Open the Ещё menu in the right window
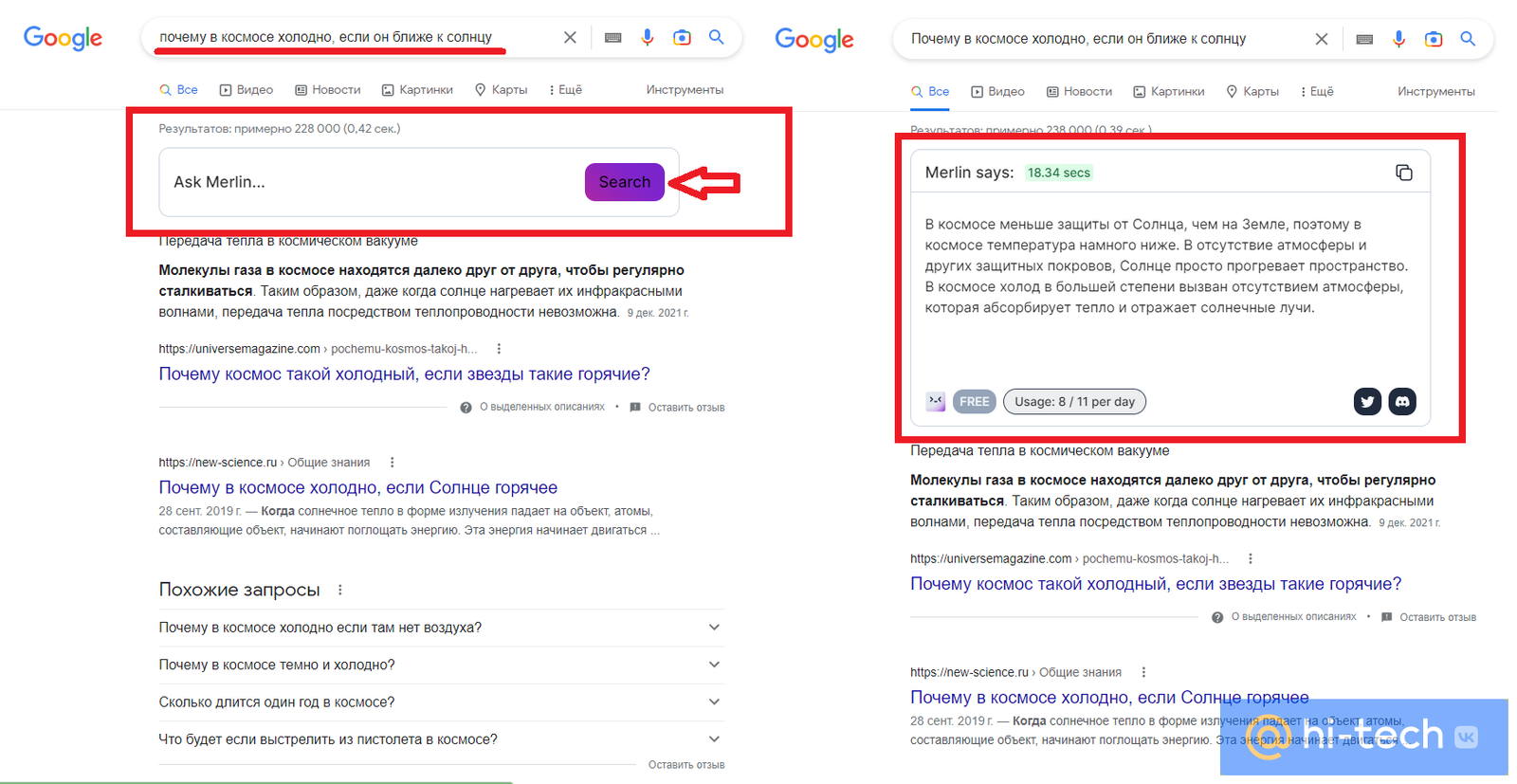The image size is (1517, 784). click(x=1317, y=92)
